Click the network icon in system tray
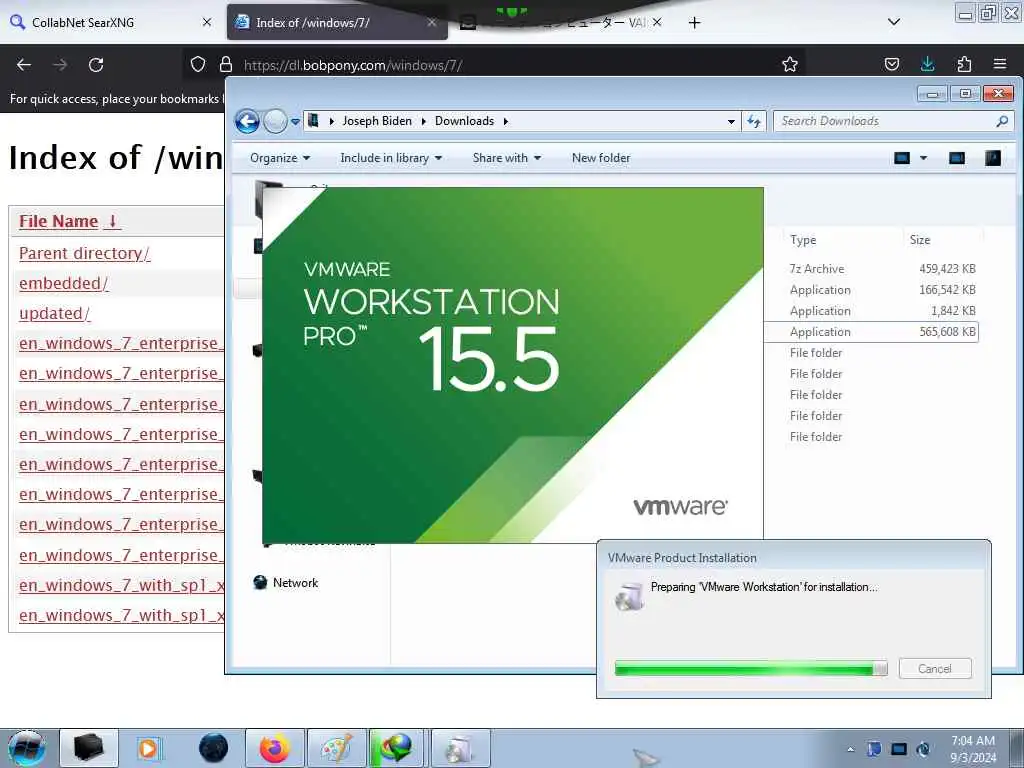1024x768 pixels. [x=899, y=749]
